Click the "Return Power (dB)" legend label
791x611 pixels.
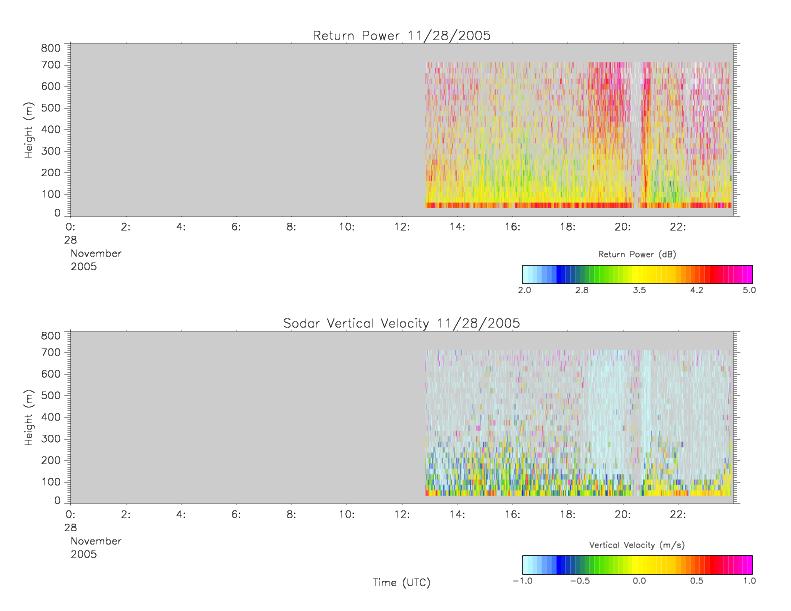[x=637, y=254]
